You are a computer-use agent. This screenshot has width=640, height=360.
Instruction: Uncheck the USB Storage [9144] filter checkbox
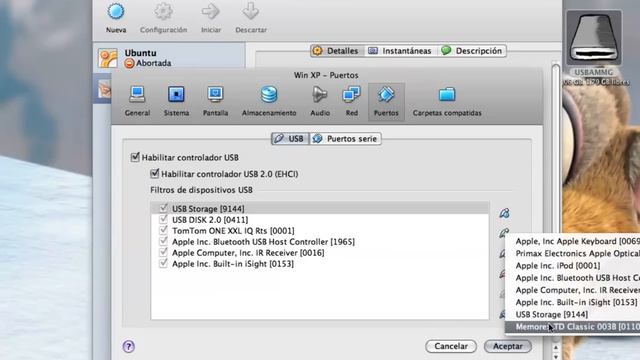[x=164, y=208]
